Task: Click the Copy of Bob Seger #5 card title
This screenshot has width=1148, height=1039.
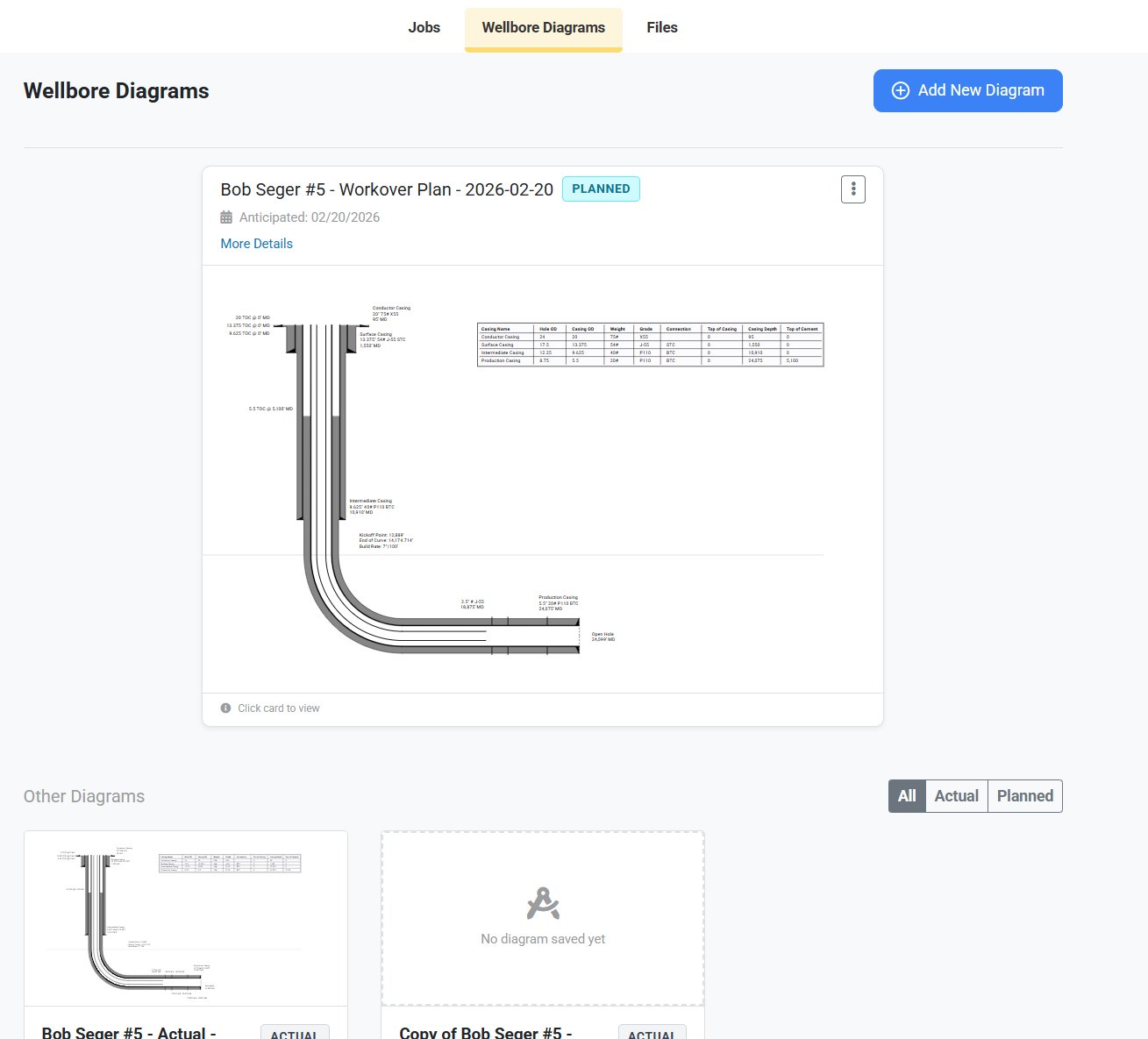Action: click(486, 1032)
